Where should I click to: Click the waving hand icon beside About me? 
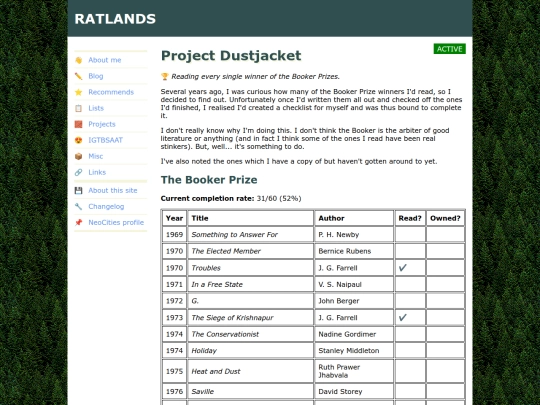coord(79,60)
